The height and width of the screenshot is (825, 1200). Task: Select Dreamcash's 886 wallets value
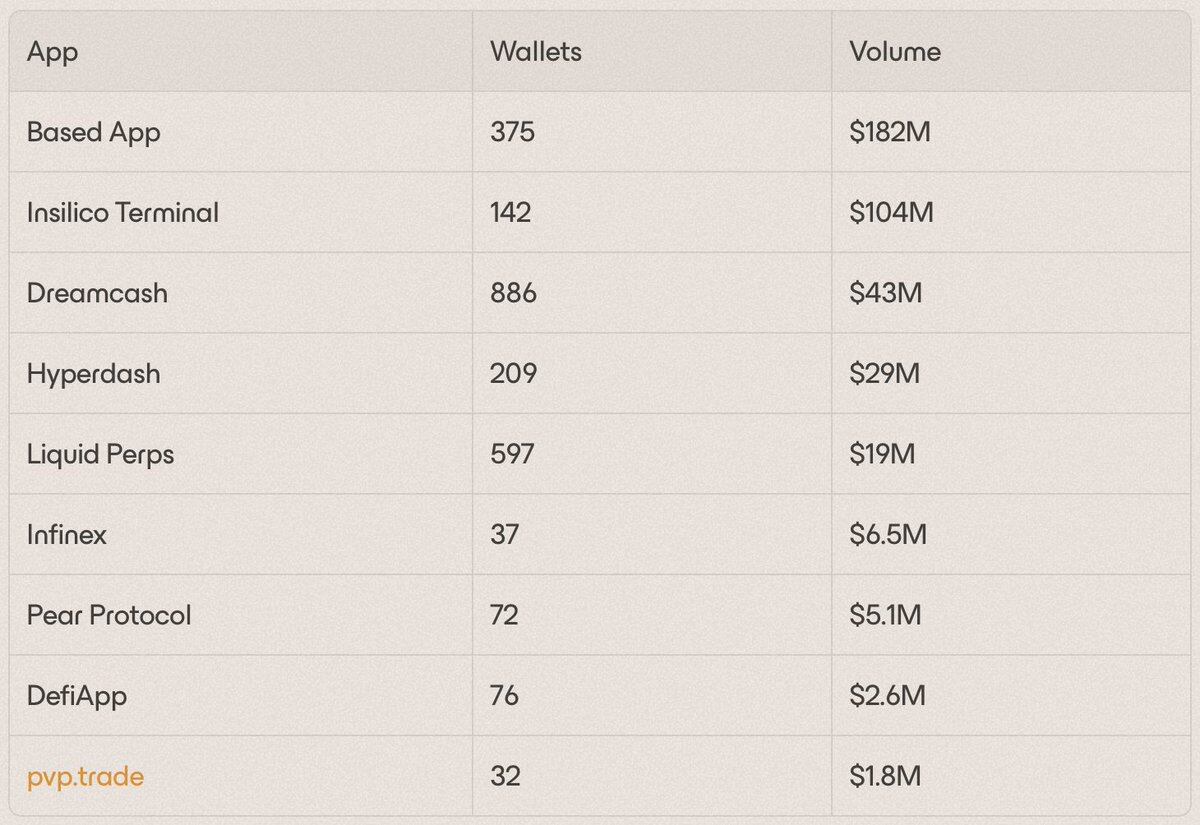(x=513, y=293)
